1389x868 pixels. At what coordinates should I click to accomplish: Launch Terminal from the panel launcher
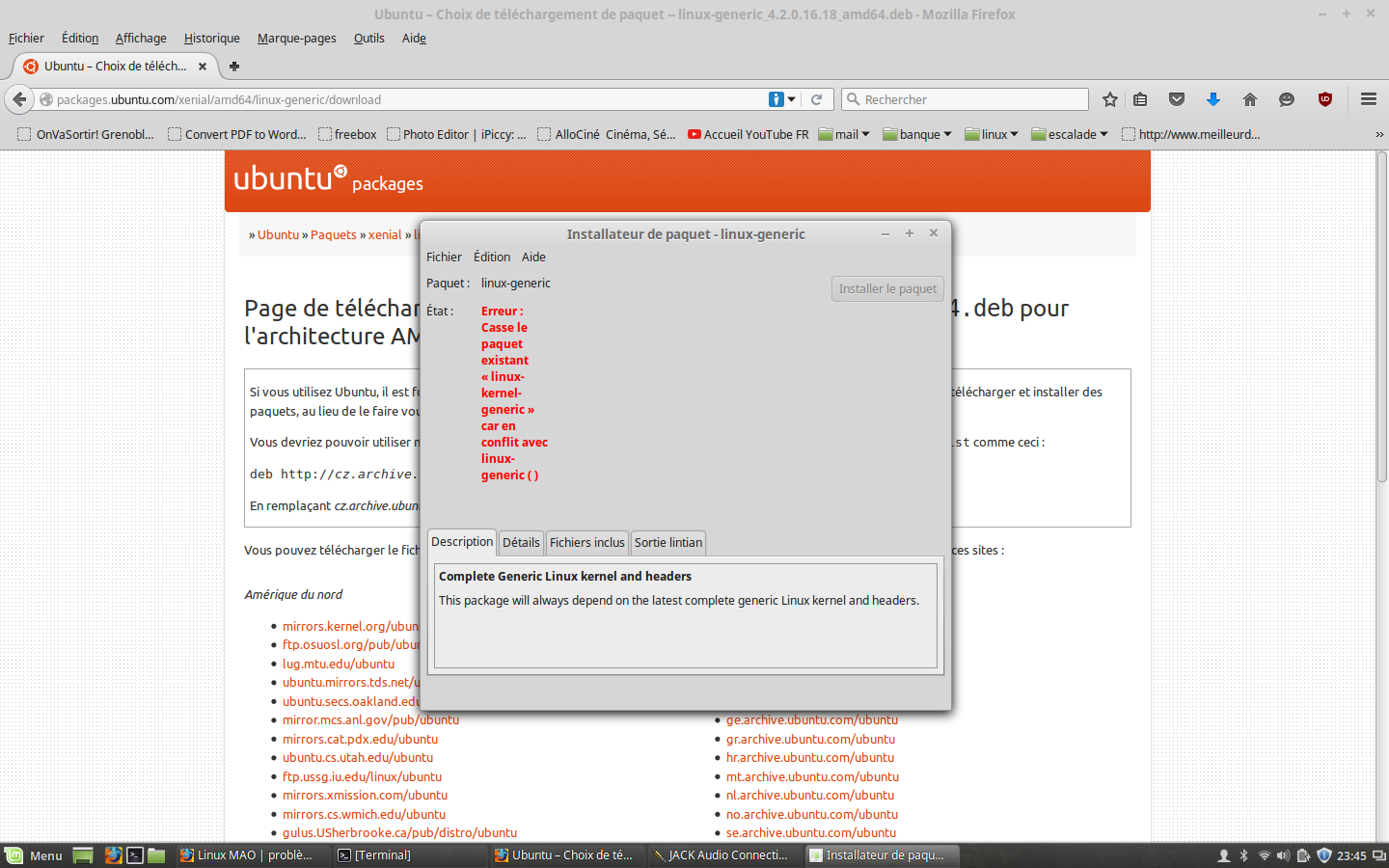click(135, 855)
